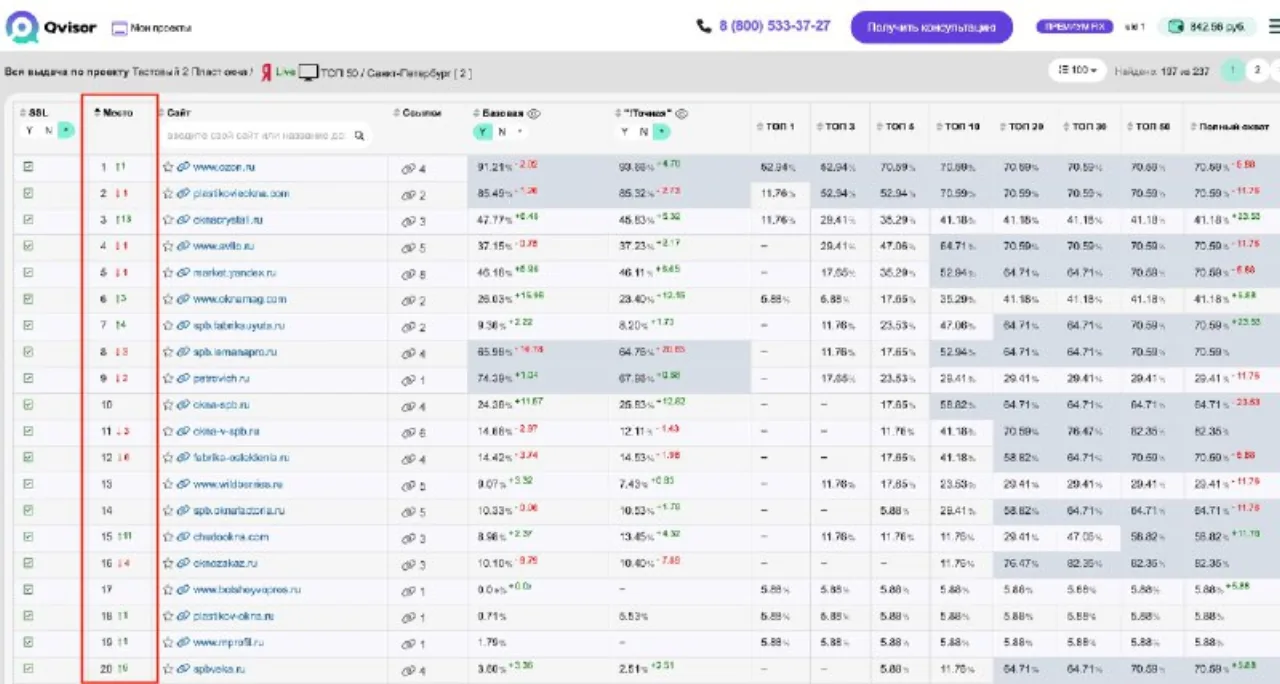Screen dimensions: 1280x684
Task: Click the Qvisor logo
Action: point(51,27)
